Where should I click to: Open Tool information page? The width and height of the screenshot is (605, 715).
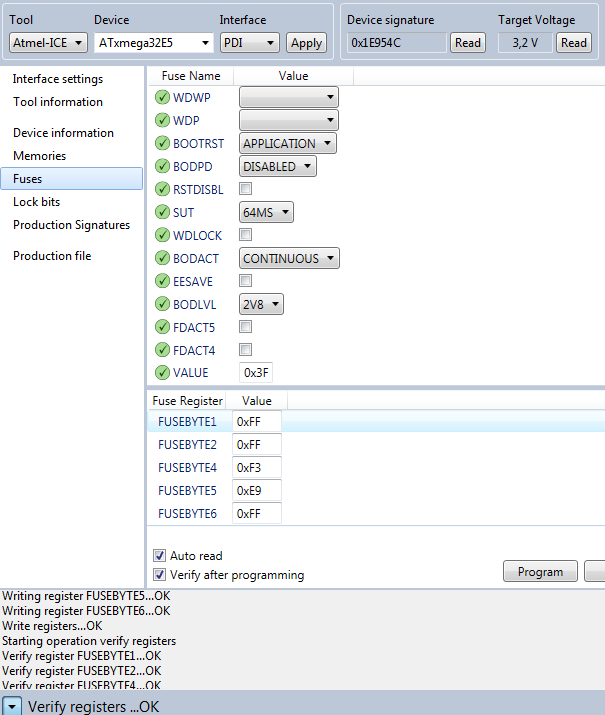tap(58, 102)
